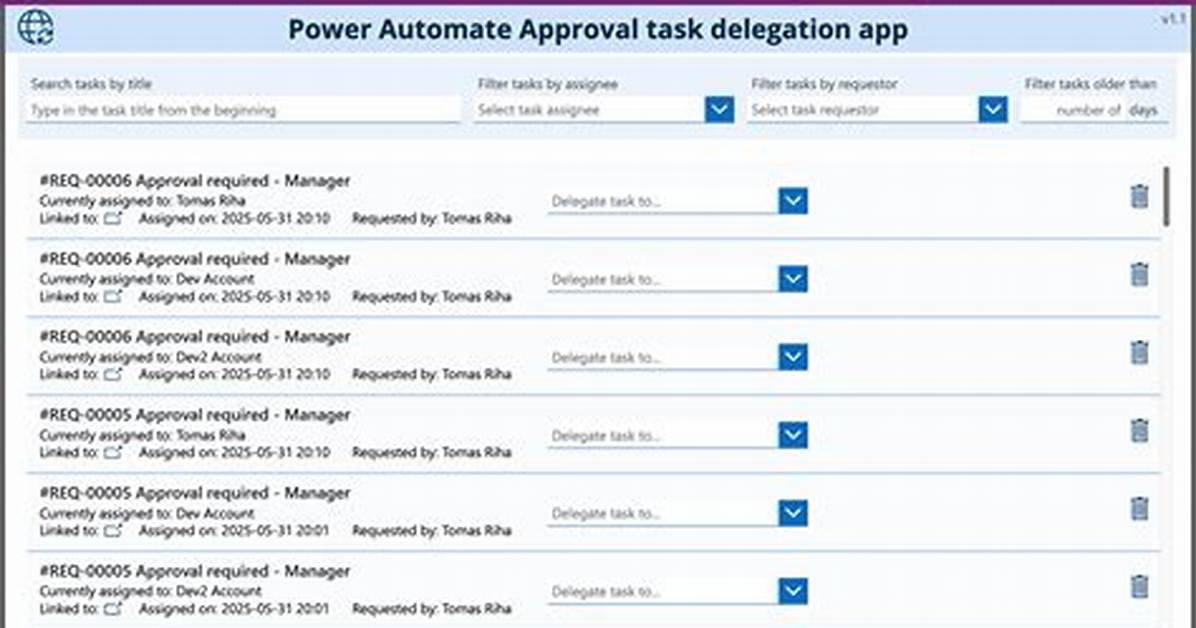This screenshot has width=1196, height=628.
Task: Delete REQ-00006 task assigned to Dev2 Account
Action: tap(1139, 352)
